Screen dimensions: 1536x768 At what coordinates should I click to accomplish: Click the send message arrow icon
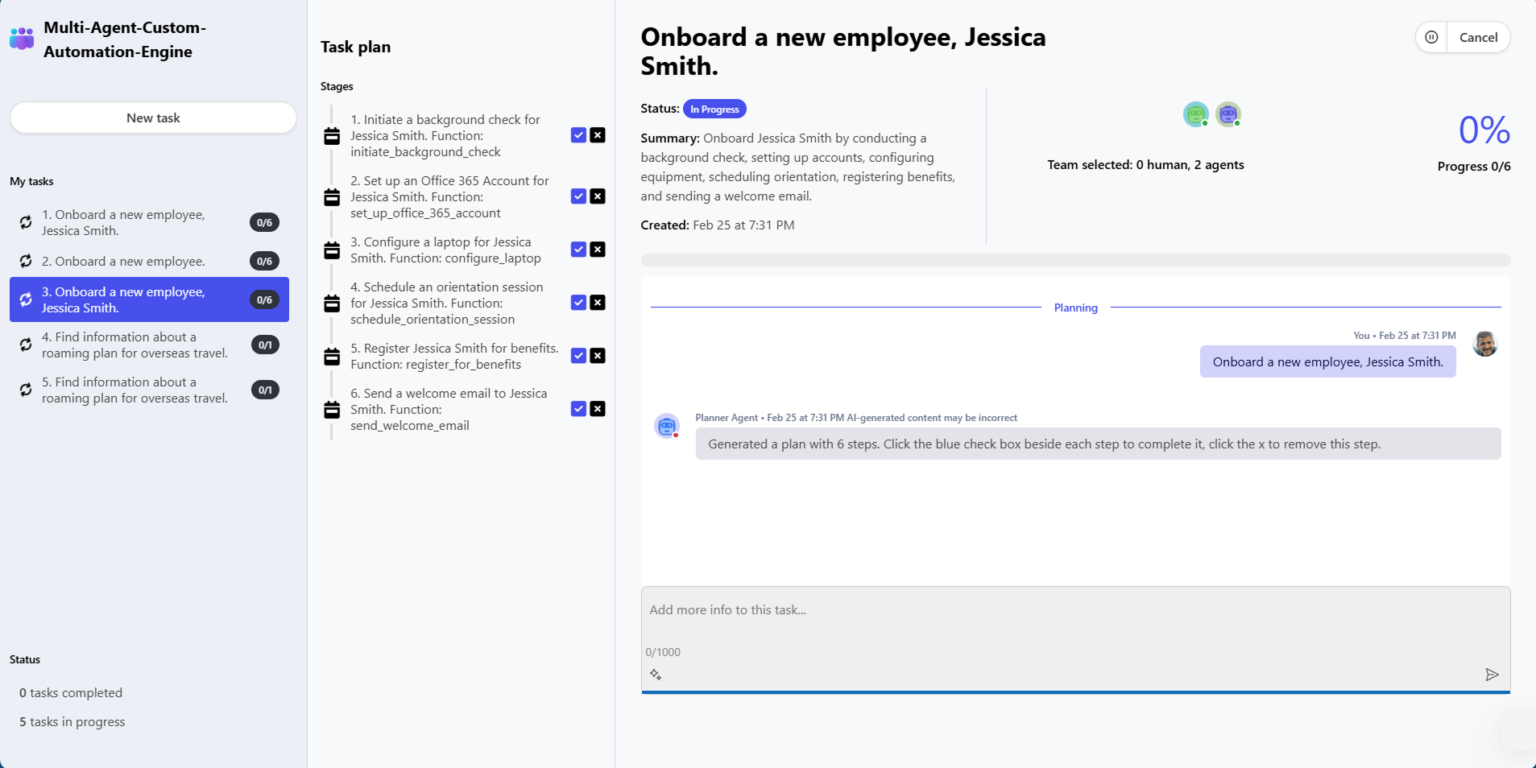[x=1492, y=675]
